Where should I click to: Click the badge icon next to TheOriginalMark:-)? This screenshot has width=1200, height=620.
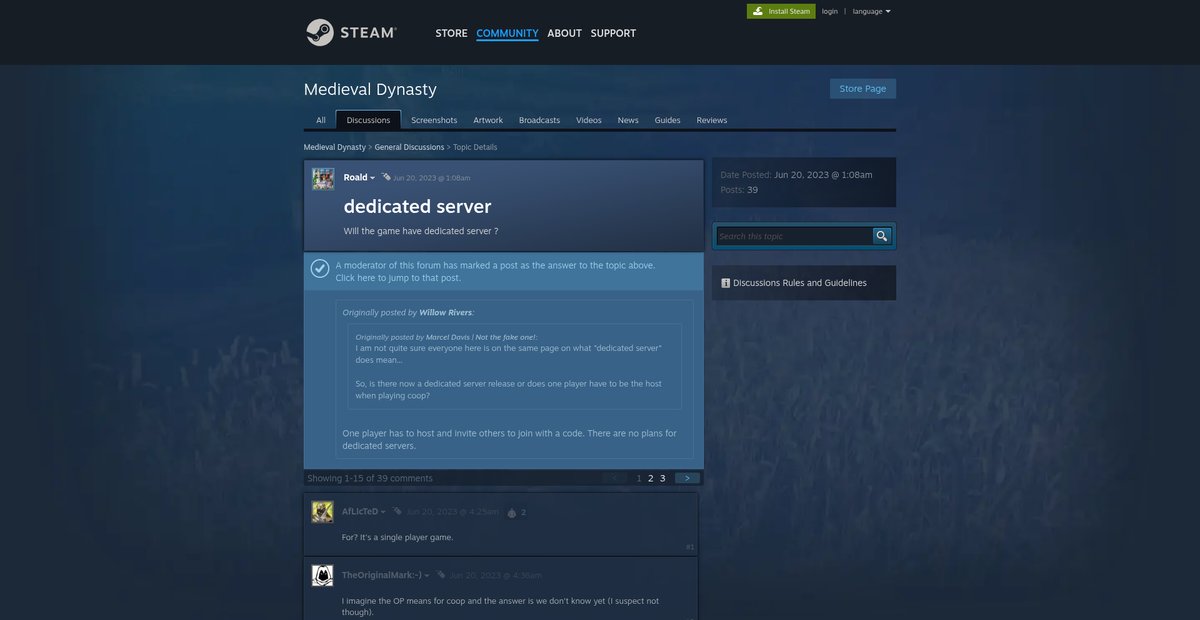pyautogui.click(x=441, y=575)
